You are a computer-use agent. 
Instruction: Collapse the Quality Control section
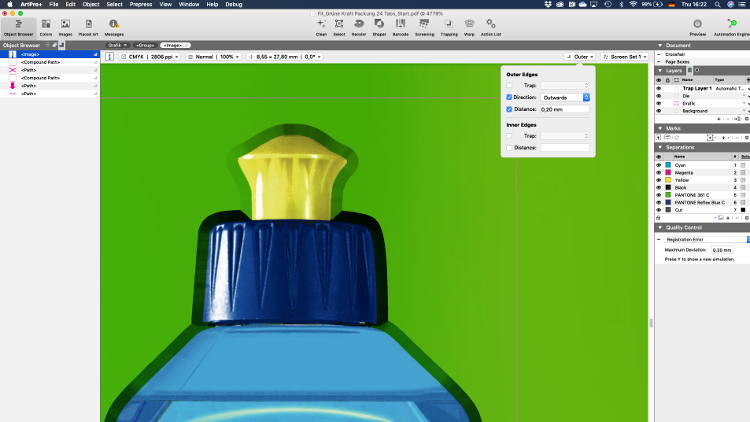click(x=661, y=227)
